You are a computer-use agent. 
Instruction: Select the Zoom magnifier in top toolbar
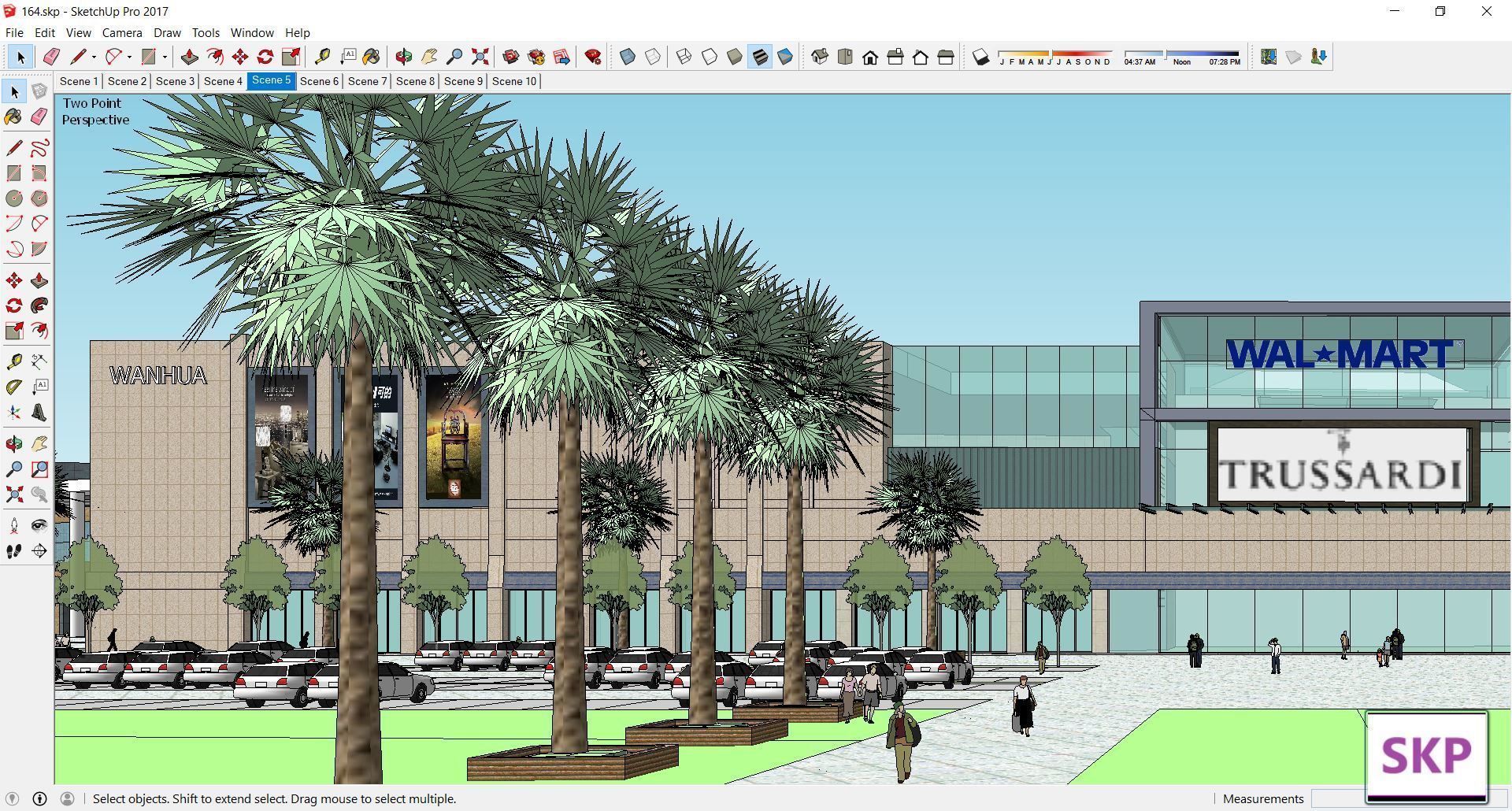tap(454, 57)
